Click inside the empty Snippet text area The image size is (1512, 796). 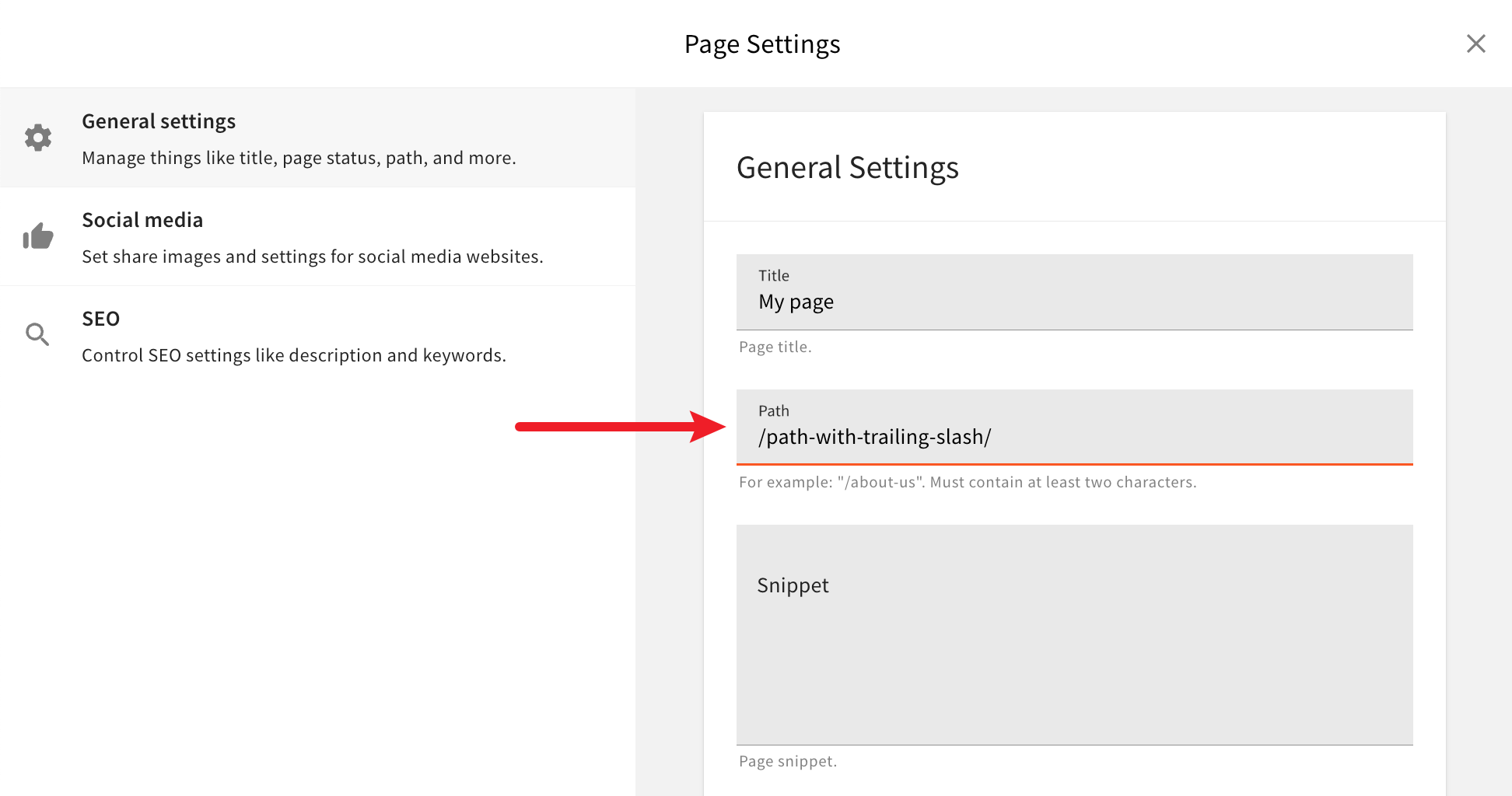tap(1073, 653)
